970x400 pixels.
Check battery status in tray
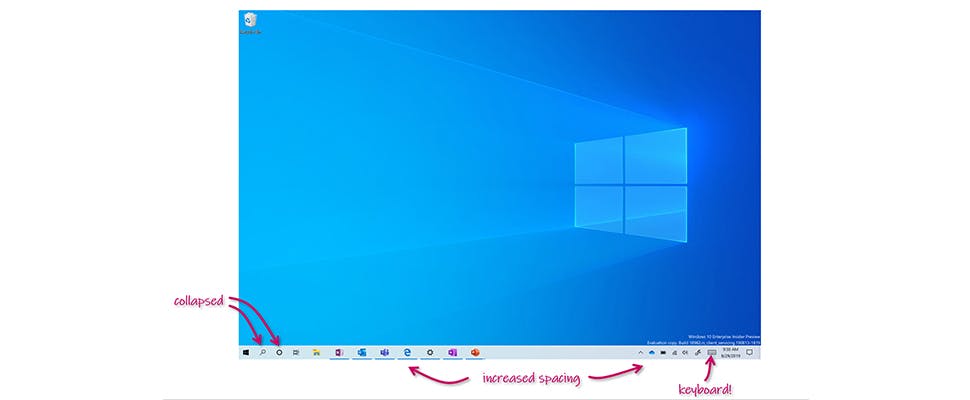click(663, 352)
